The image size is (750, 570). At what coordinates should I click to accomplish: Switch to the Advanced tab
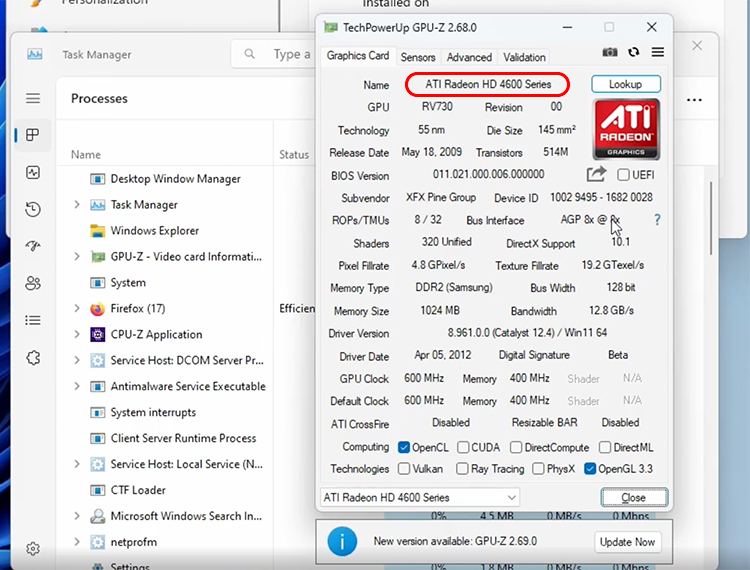point(469,57)
